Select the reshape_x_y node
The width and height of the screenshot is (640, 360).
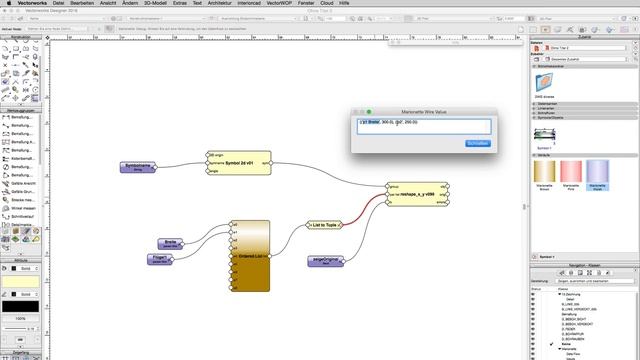417,194
